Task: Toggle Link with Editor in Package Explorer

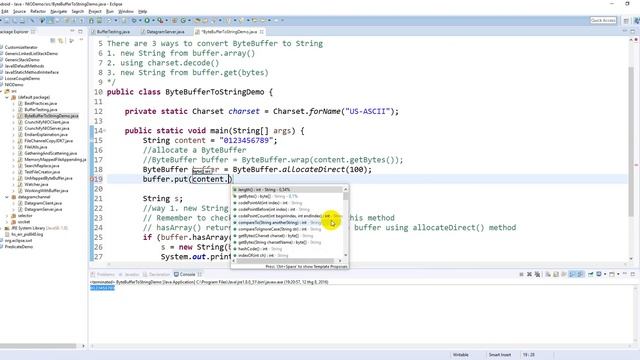Action: pyautogui.click(x=60, y=40)
